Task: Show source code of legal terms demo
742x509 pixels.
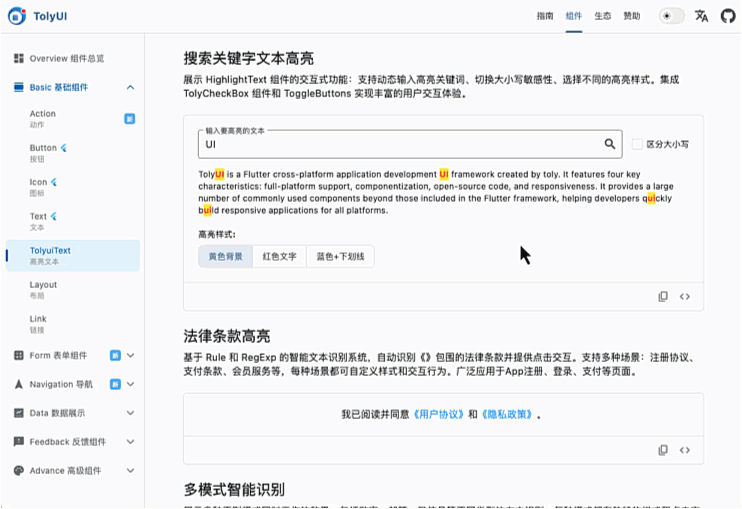Action: pos(685,450)
